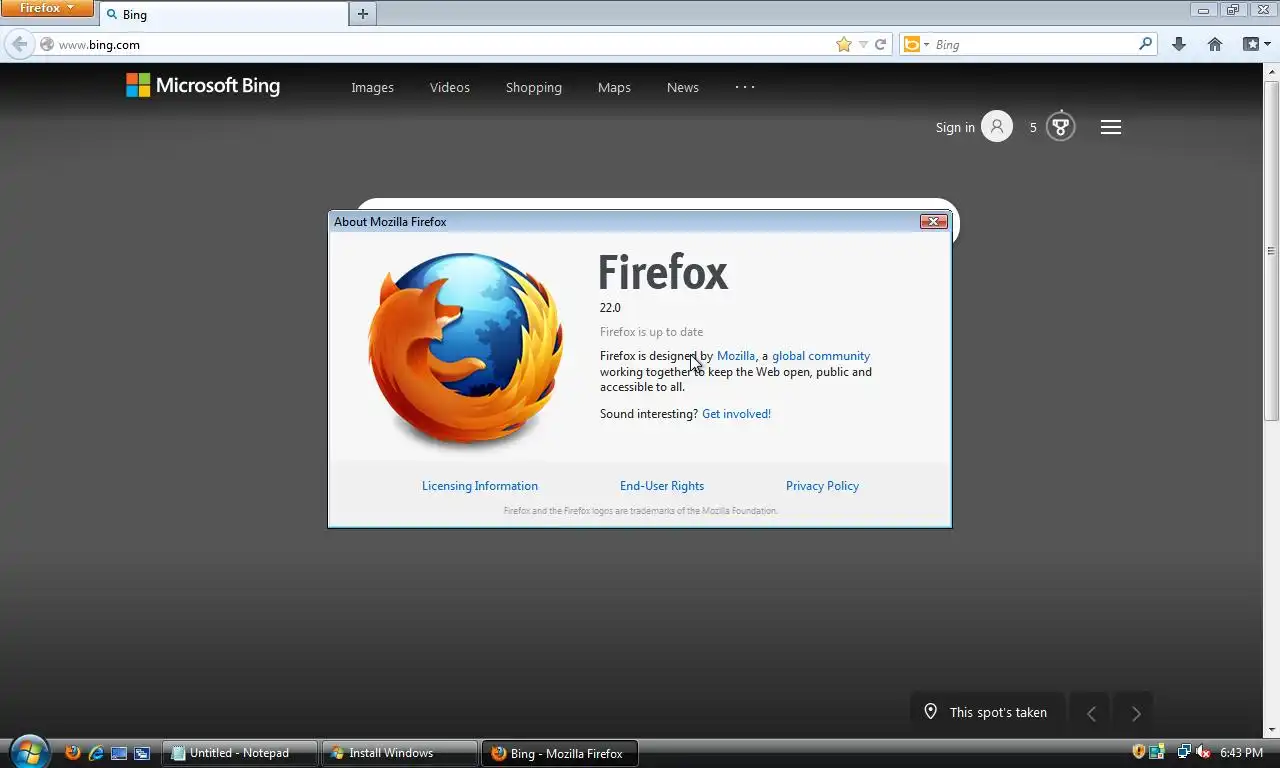Open Shopping on Bing navigation

point(534,87)
